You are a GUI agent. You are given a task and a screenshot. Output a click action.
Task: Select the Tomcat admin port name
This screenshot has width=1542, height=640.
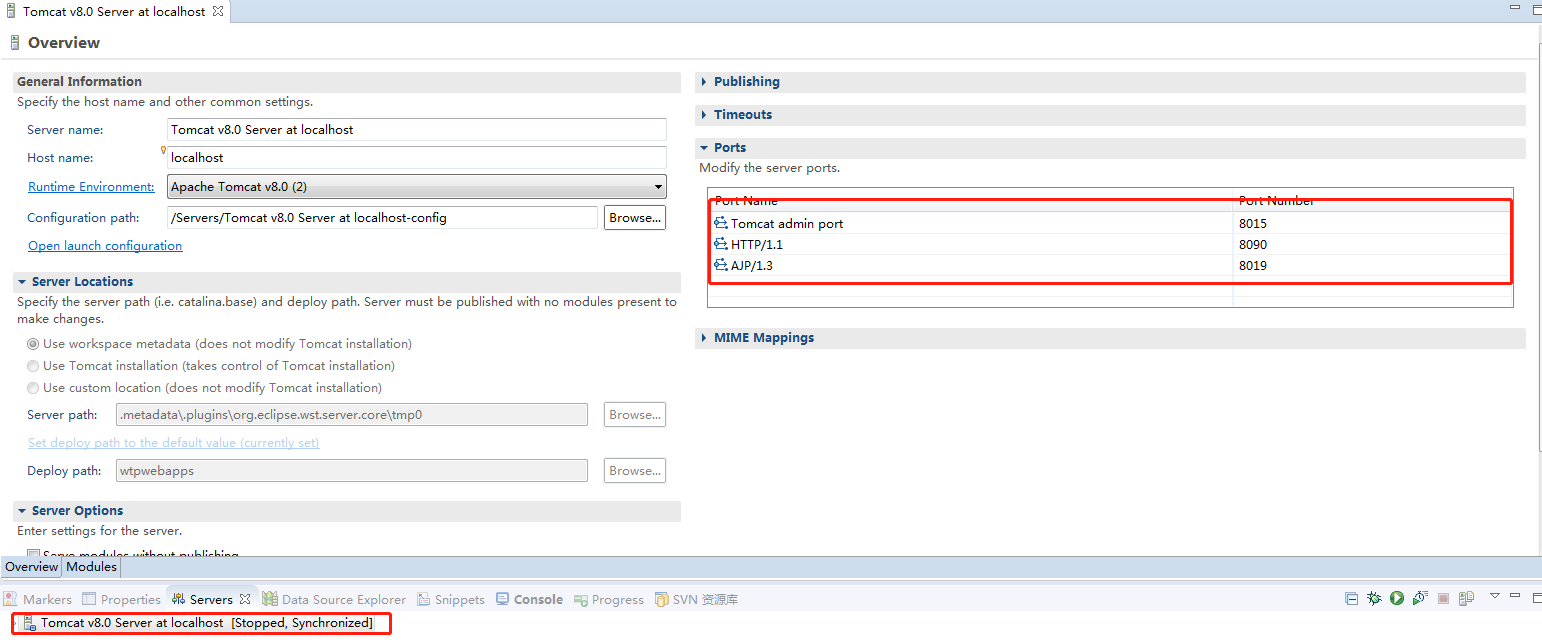click(787, 224)
